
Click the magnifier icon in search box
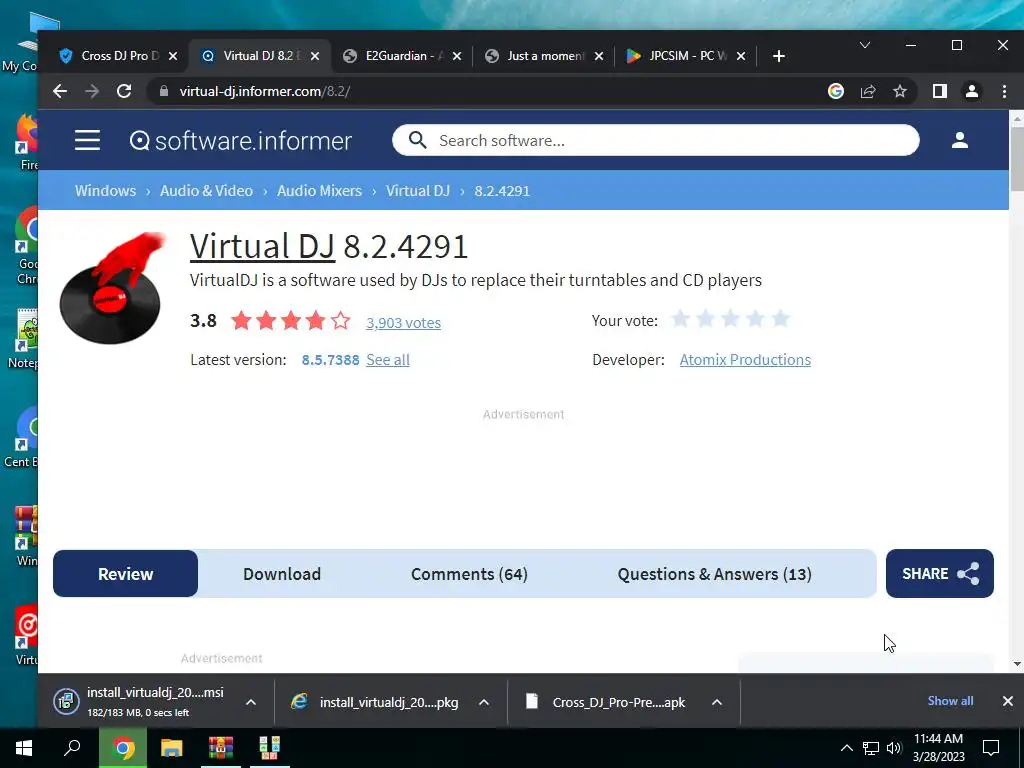coord(417,140)
